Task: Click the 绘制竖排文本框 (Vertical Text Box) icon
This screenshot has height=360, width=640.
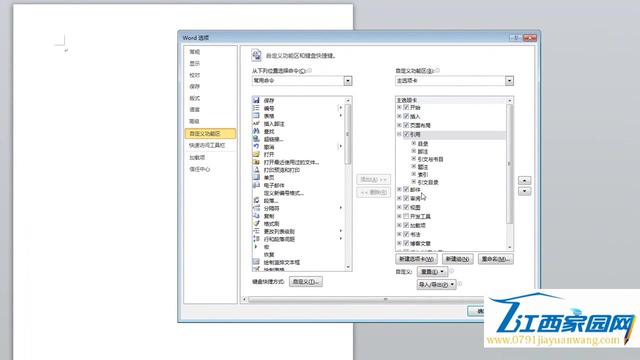Action: tap(256, 262)
